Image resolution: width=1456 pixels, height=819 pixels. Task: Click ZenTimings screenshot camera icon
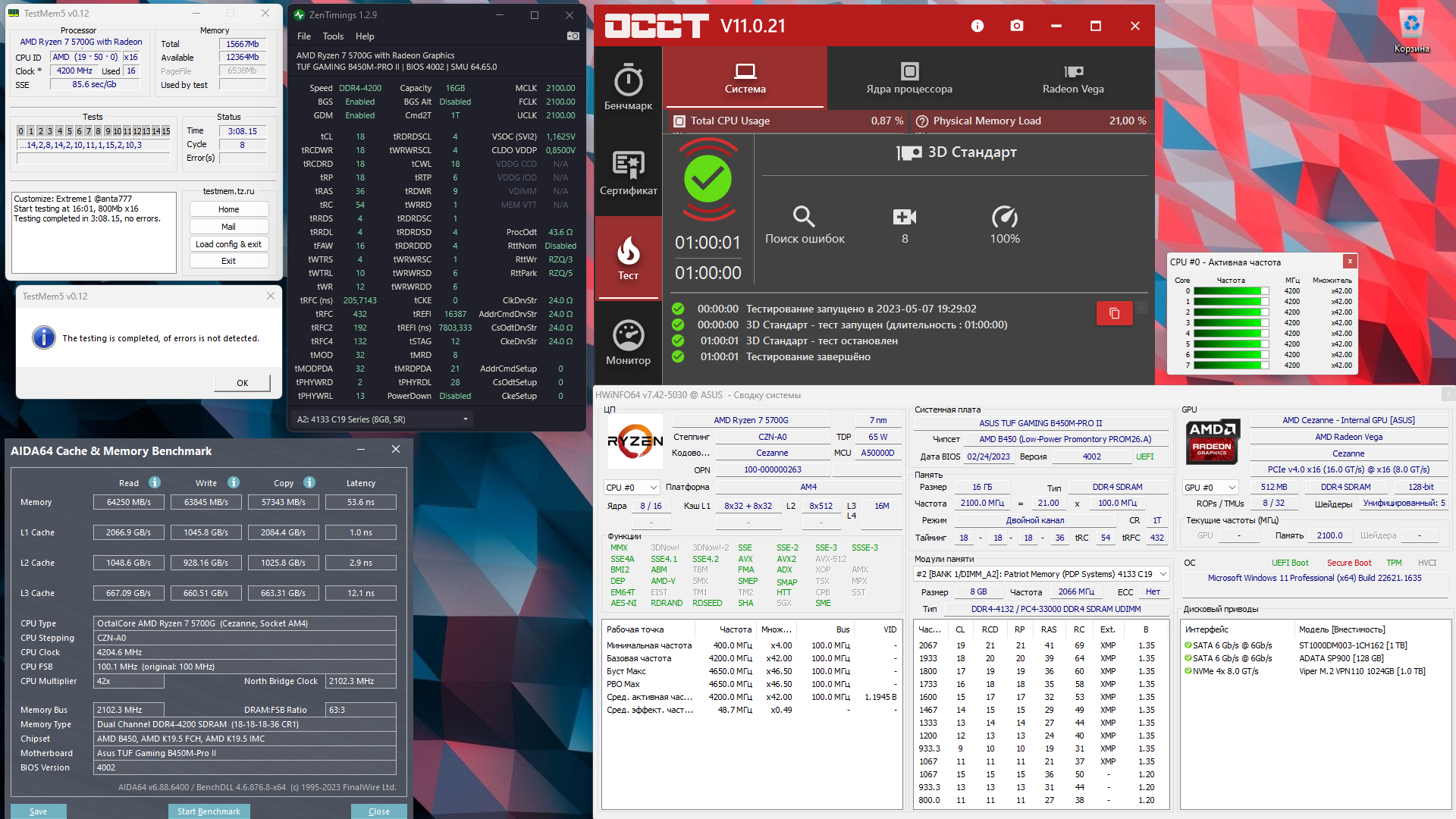(x=573, y=36)
